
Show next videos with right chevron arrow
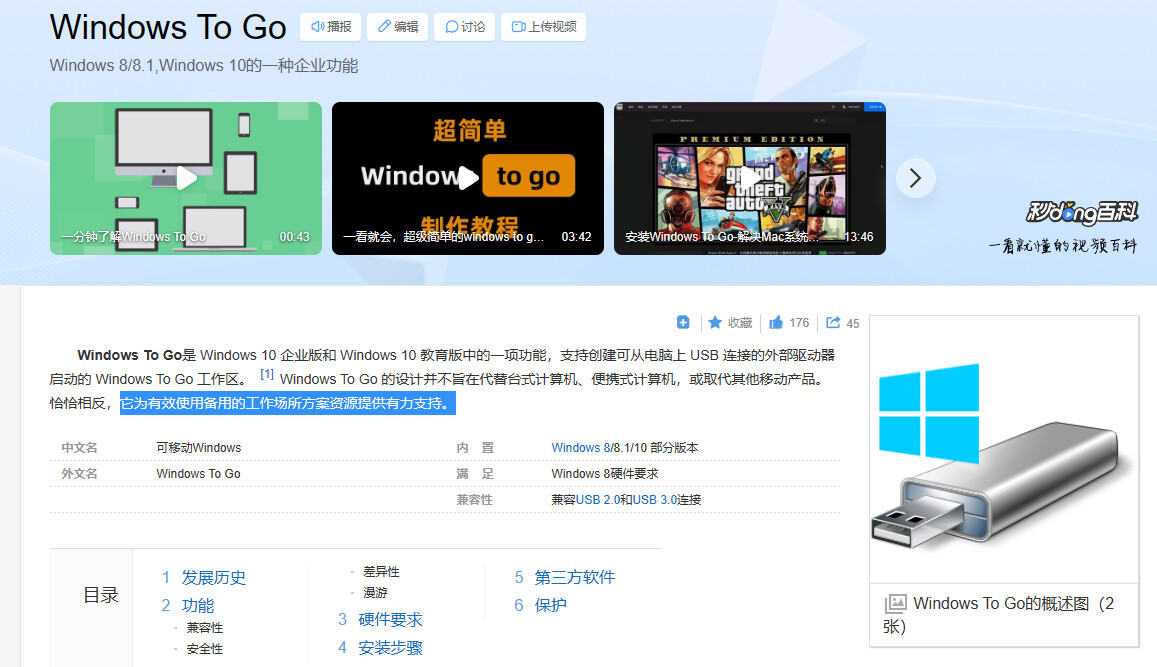coord(916,179)
